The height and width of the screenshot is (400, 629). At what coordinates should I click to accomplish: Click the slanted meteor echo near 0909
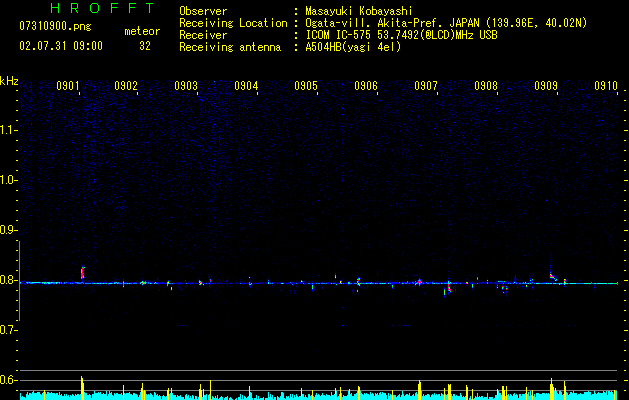point(553,276)
